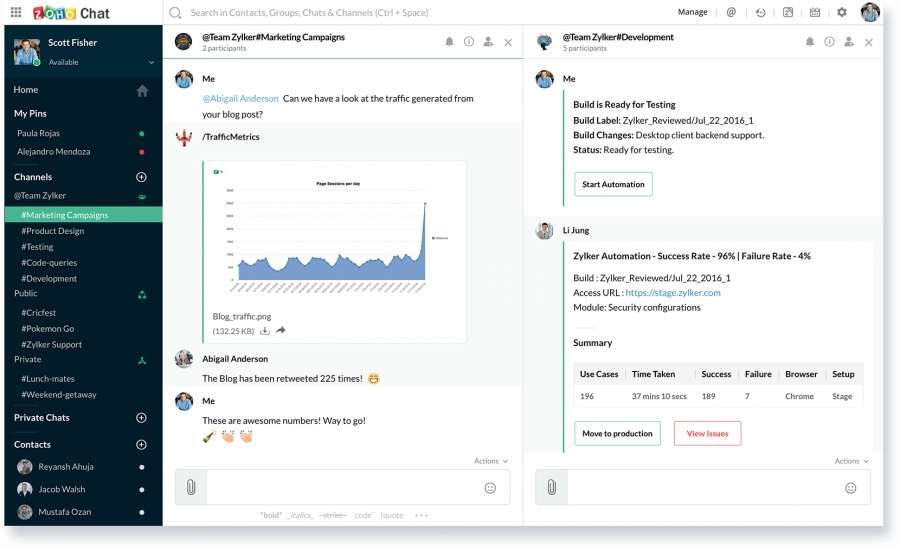Click the My Pins section header
This screenshot has height=547, width=900.
pos(30,114)
